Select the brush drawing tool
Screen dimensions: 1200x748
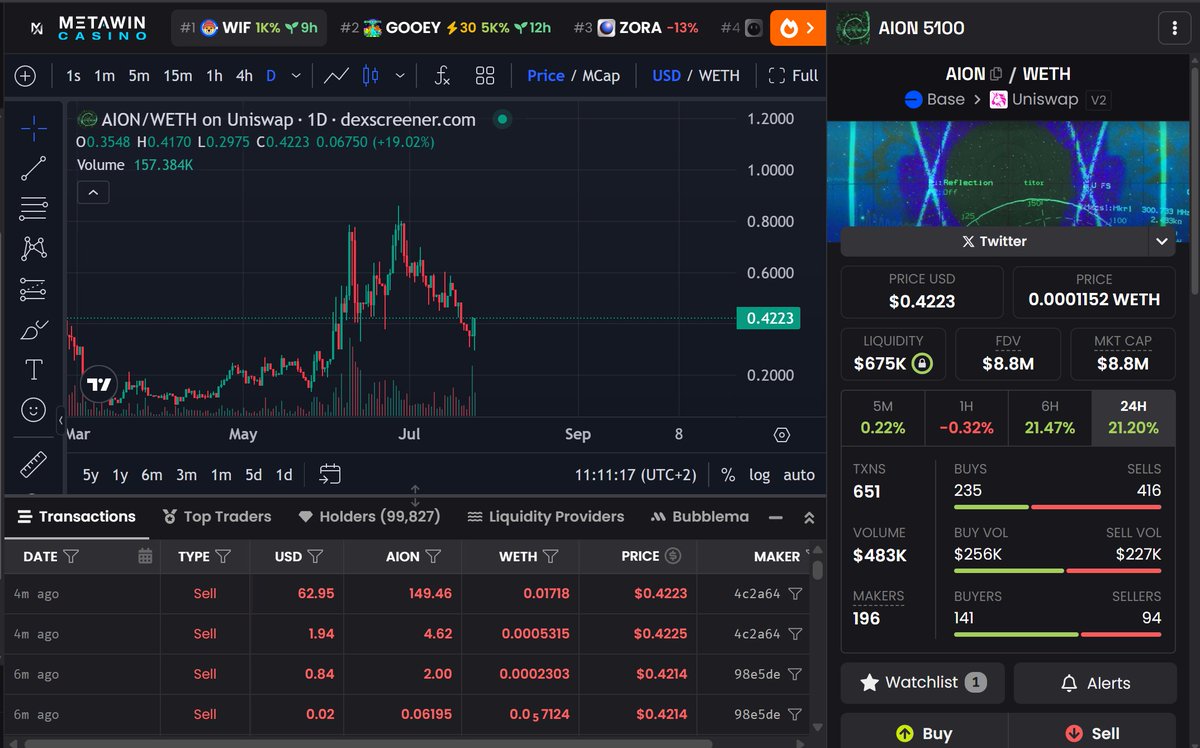coord(33,330)
